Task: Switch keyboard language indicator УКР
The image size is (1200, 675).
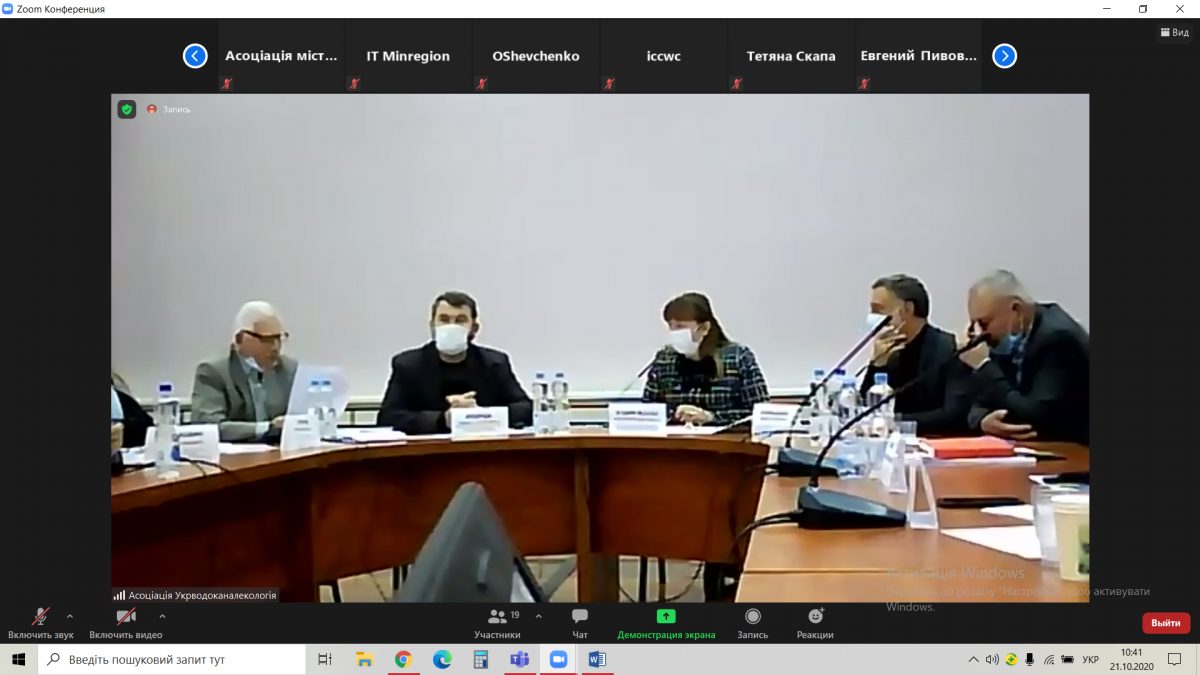Action: [x=1091, y=660]
